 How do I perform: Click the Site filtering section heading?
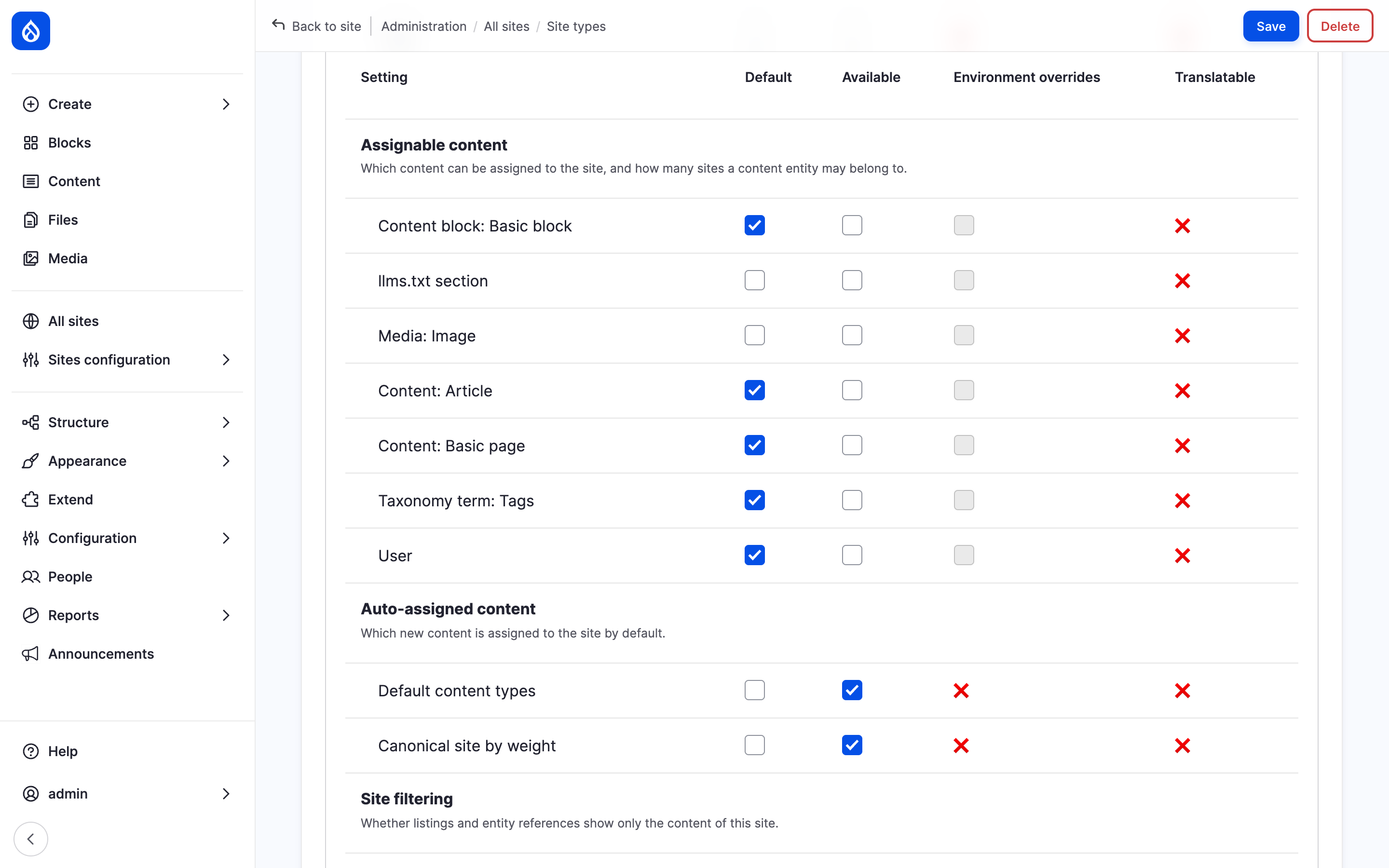[407, 799]
